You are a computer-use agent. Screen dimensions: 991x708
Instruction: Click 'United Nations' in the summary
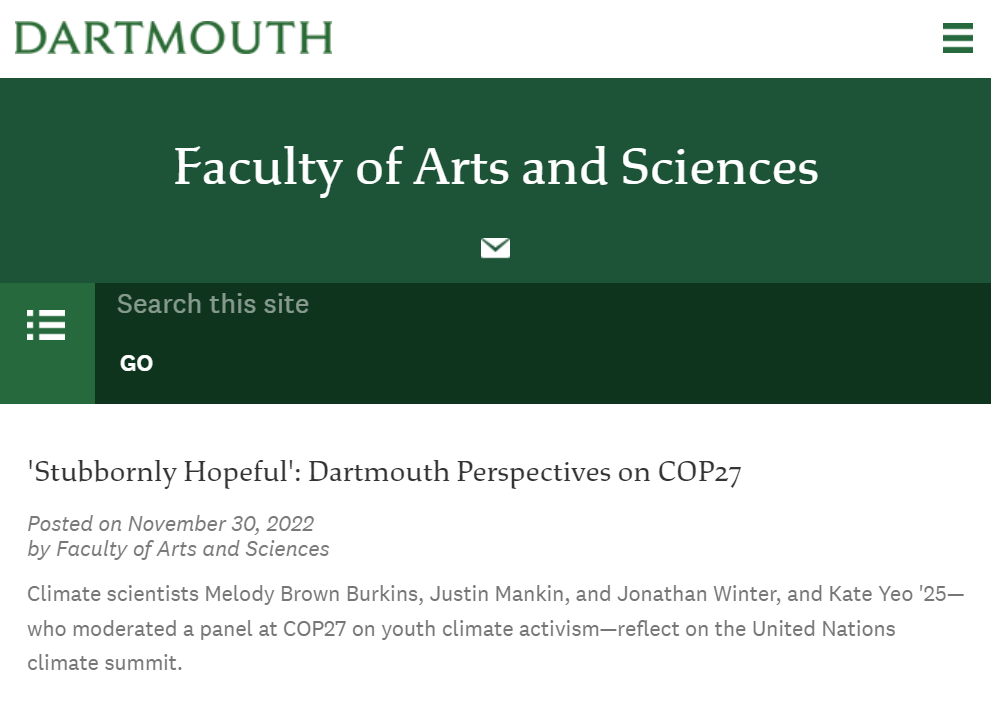(823, 629)
